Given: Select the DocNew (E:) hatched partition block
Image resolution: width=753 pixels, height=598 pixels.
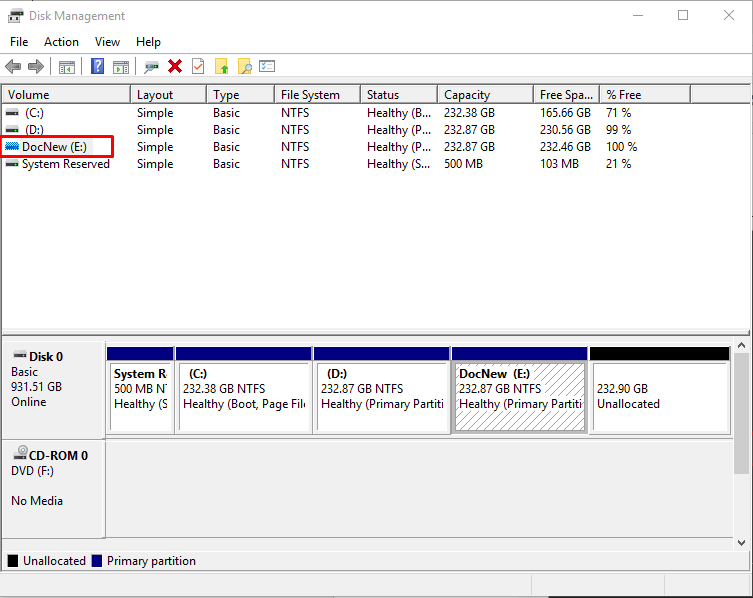Looking at the screenshot, I should pyautogui.click(x=520, y=390).
